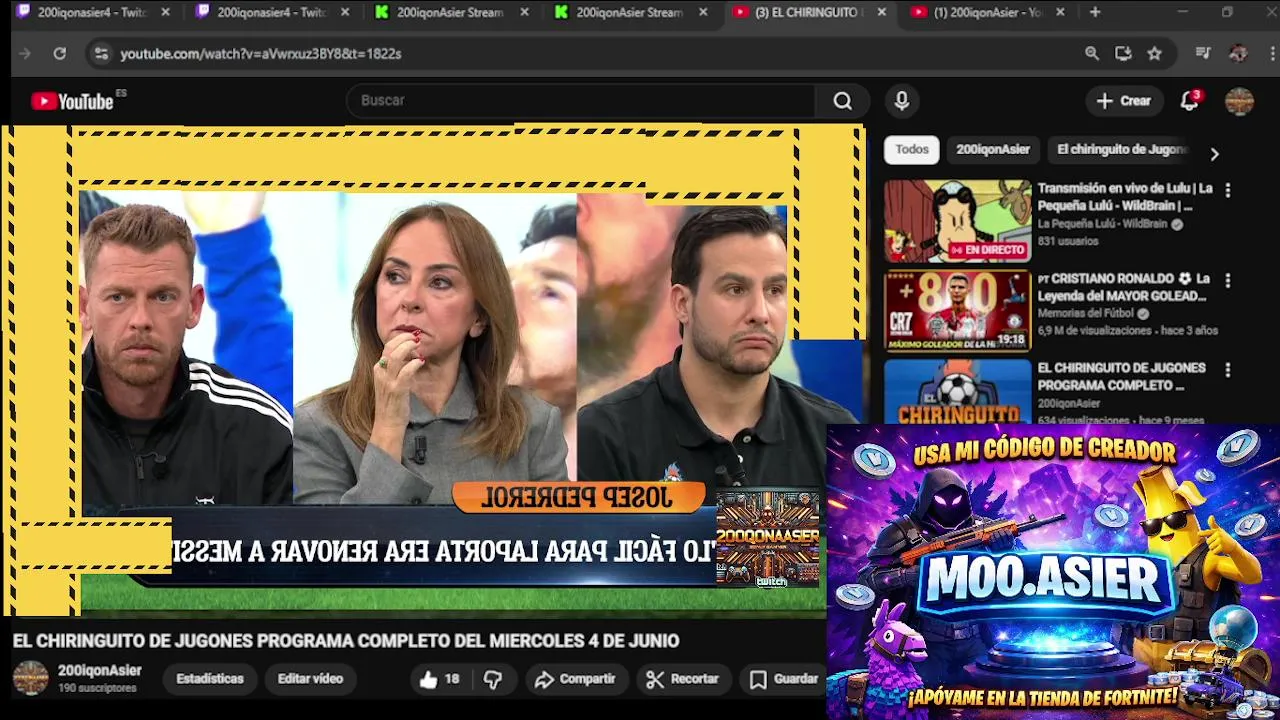Open CRISTIANO RONALDO La Leyenda video title
Viewport: 1280px width, 720px height.
click(x=1124, y=287)
